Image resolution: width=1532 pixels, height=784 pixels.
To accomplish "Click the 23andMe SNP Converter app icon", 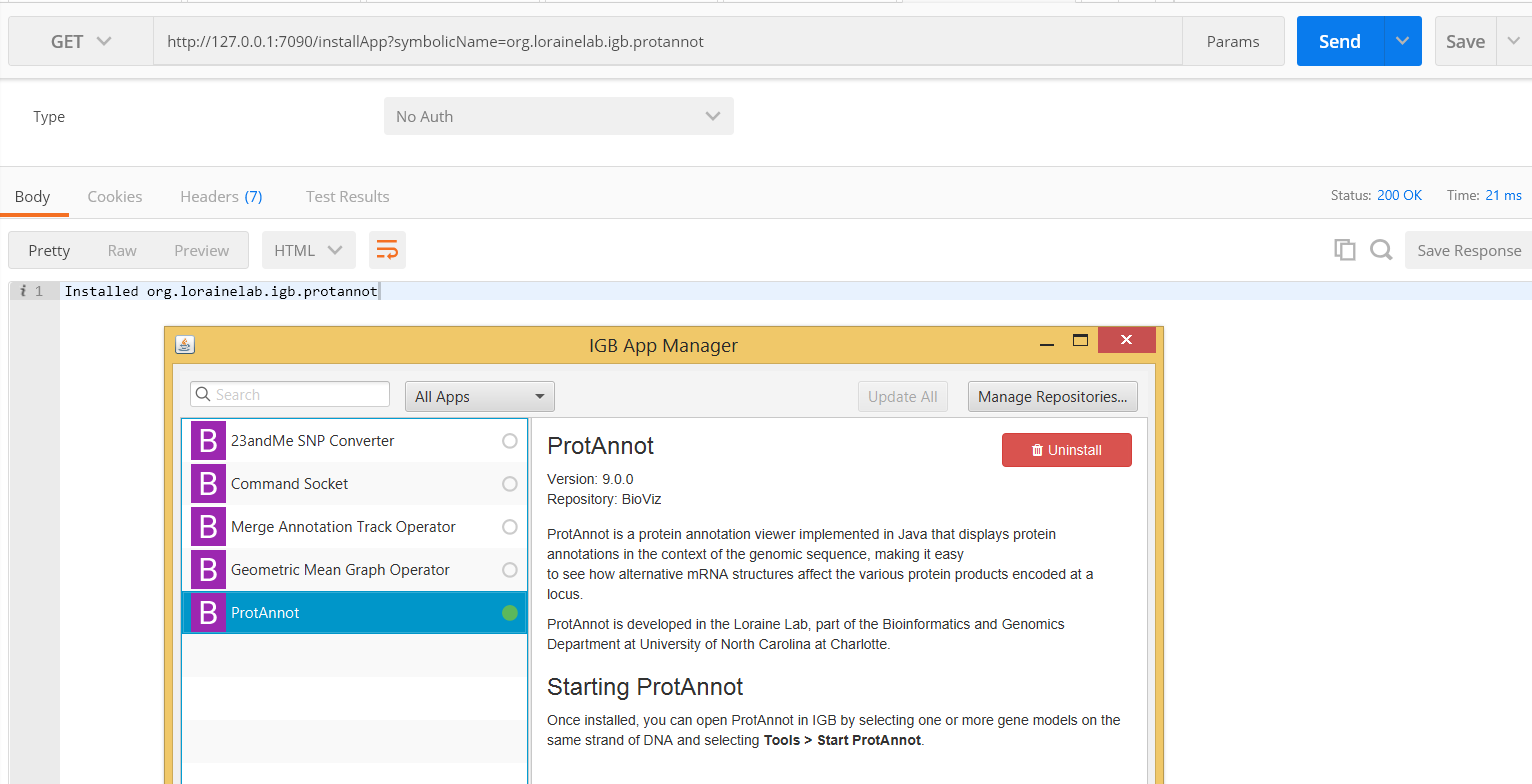I will pos(208,441).
